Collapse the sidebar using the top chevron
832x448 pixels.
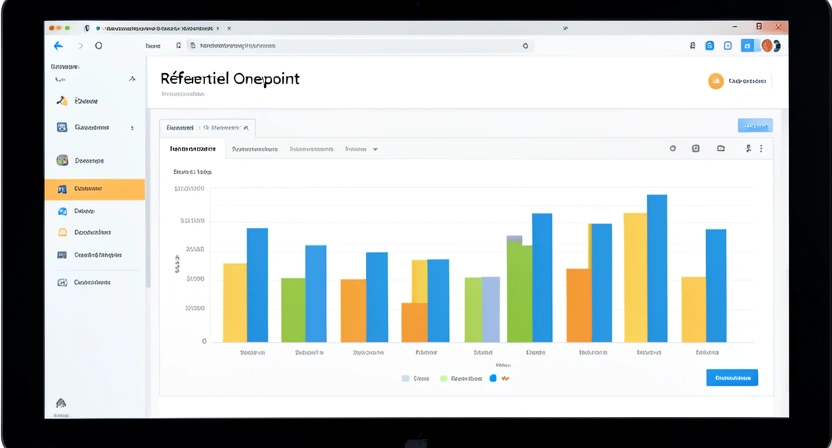point(132,79)
